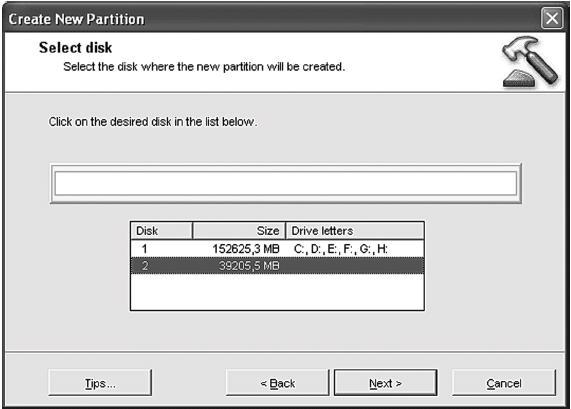Sort by the Size column header
Viewport: 571px width, 409px height.
[239, 231]
